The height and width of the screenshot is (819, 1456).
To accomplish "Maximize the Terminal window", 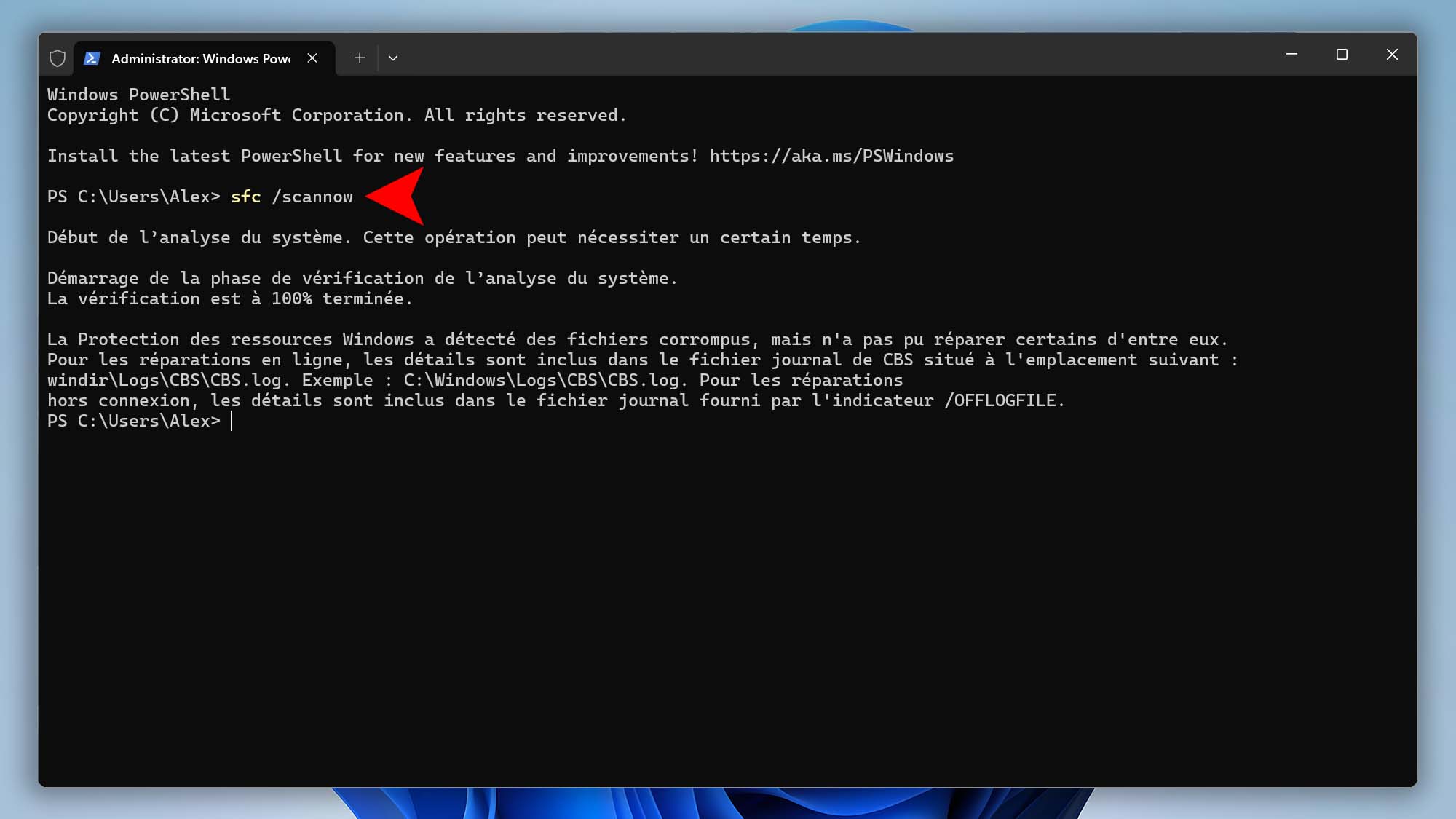I will [1342, 55].
